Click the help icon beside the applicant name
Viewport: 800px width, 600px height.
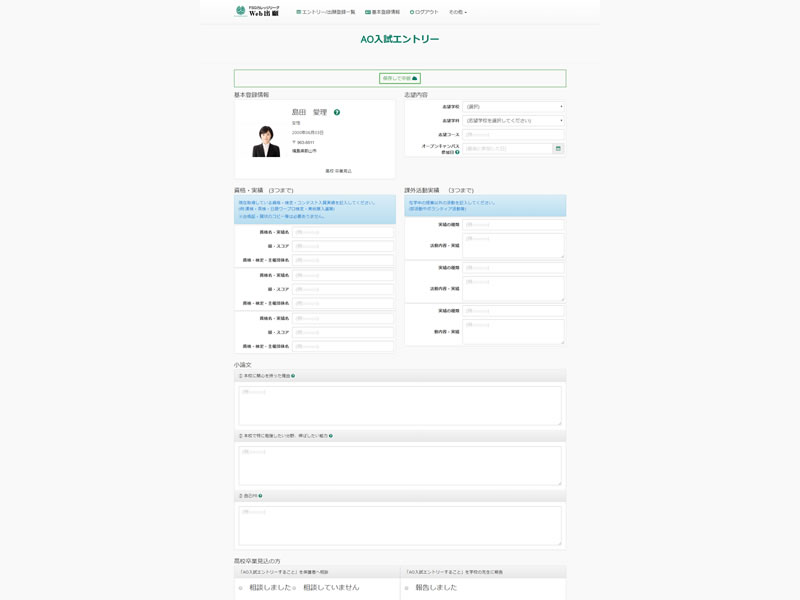point(337,113)
